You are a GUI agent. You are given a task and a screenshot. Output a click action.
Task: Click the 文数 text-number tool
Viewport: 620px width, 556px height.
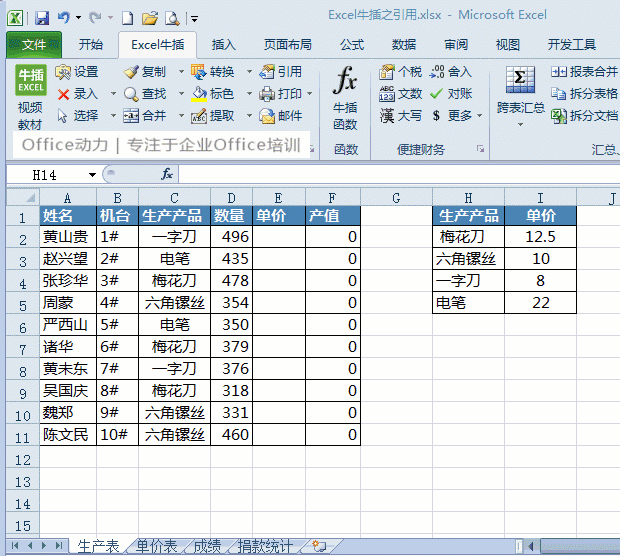pyautogui.click(x=401, y=94)
